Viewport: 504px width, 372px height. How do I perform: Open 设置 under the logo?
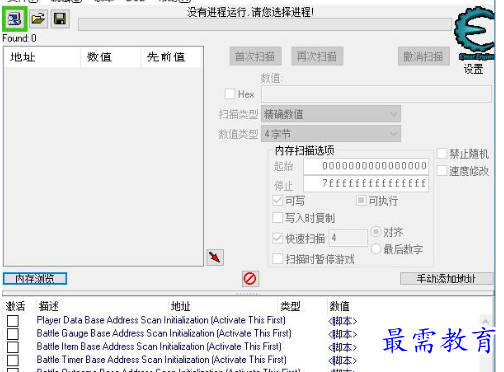click(473, 69)
